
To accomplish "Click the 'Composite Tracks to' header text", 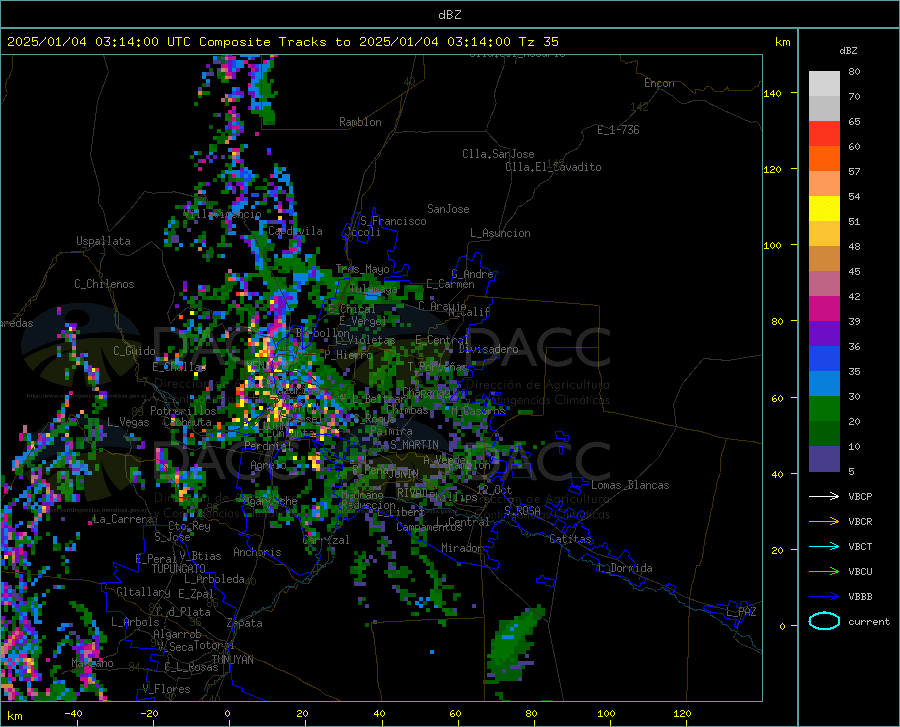I will [275, 42].
